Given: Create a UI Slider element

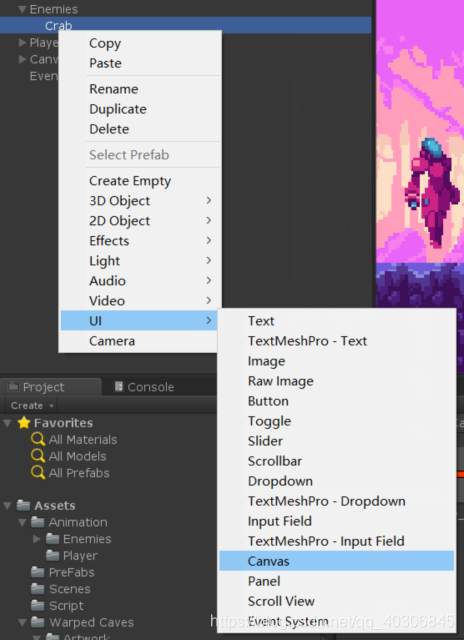Looking at the screenshot, I should [x=337, y=441].
